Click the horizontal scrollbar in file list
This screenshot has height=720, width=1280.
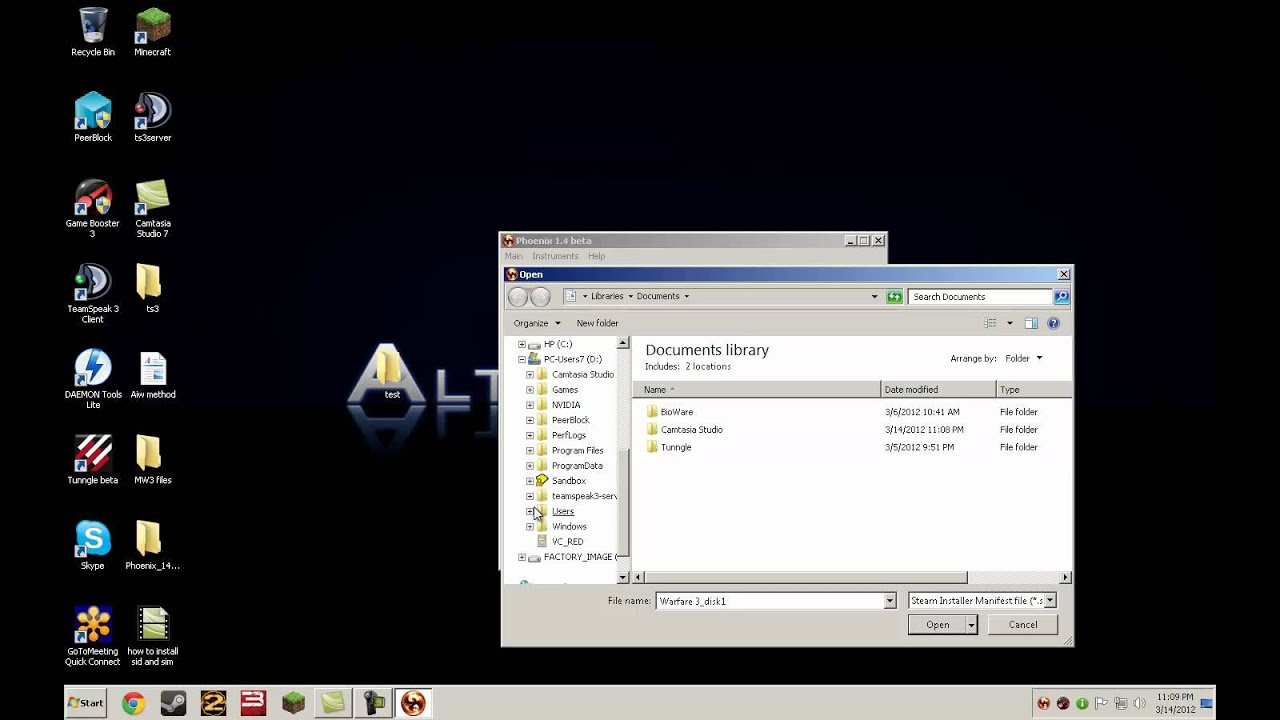806,577
